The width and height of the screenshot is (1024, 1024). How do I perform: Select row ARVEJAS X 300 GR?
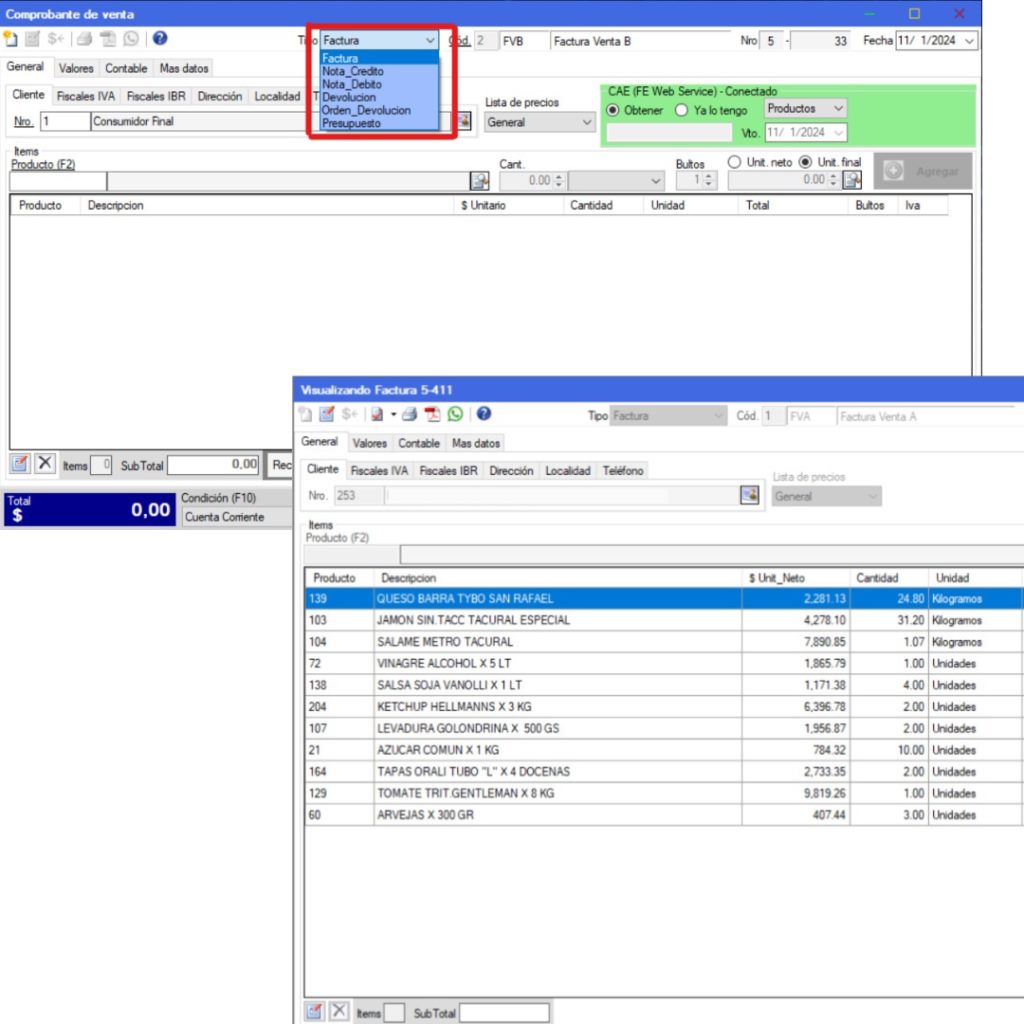664,815
